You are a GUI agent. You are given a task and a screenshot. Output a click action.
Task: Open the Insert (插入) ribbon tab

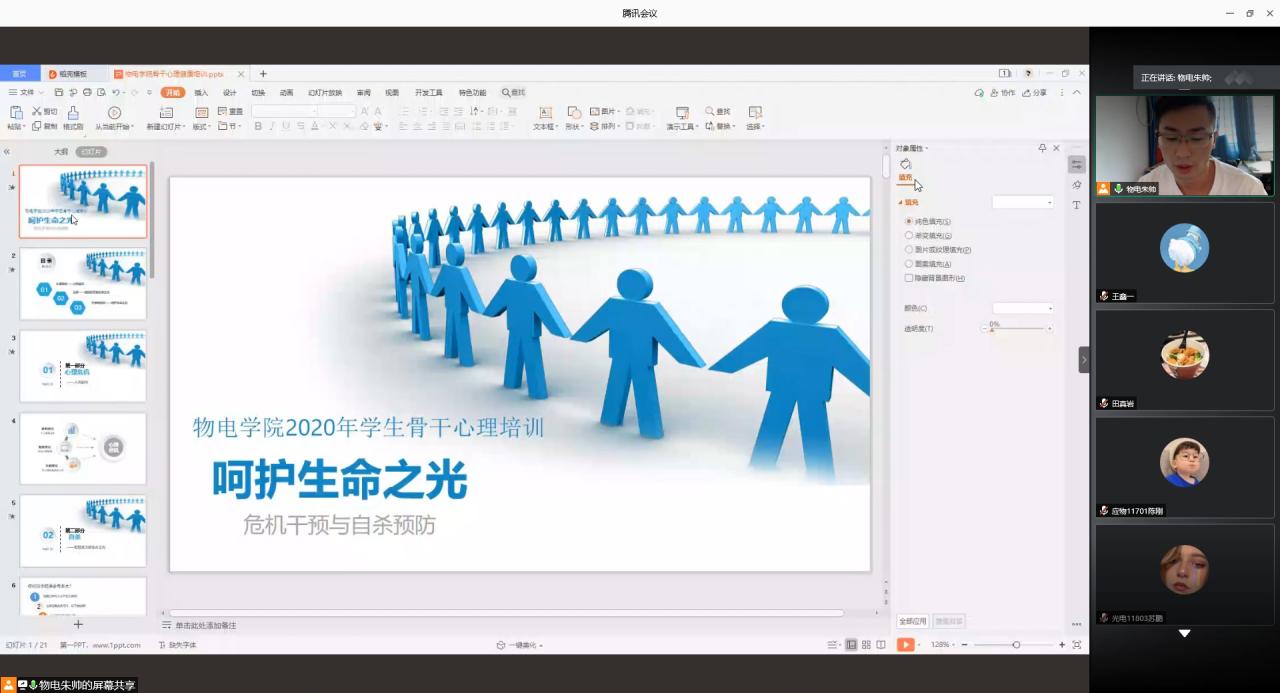(201, 92)
